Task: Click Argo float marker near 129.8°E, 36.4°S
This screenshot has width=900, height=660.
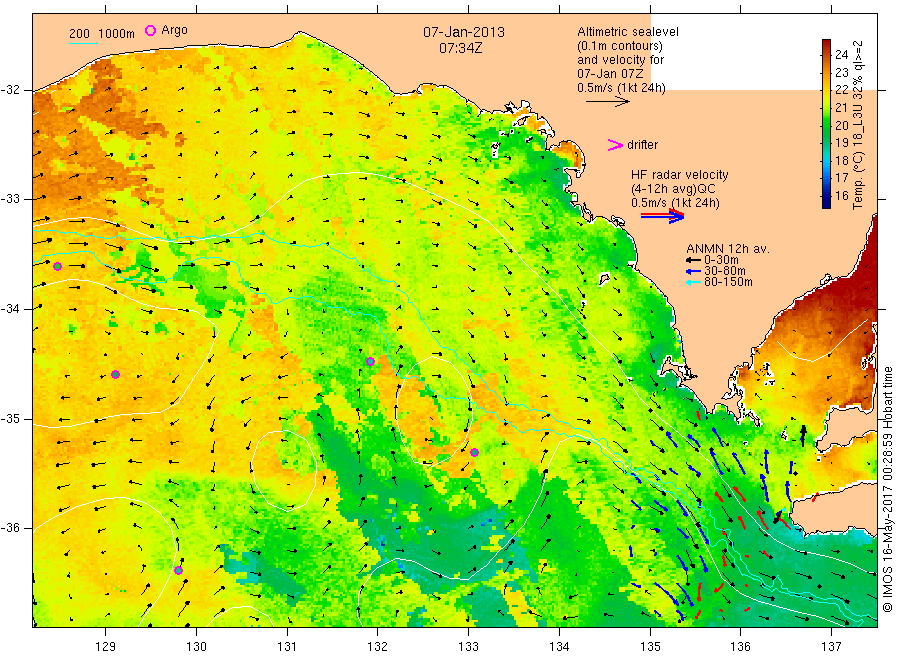Action: tap(179, 570)
